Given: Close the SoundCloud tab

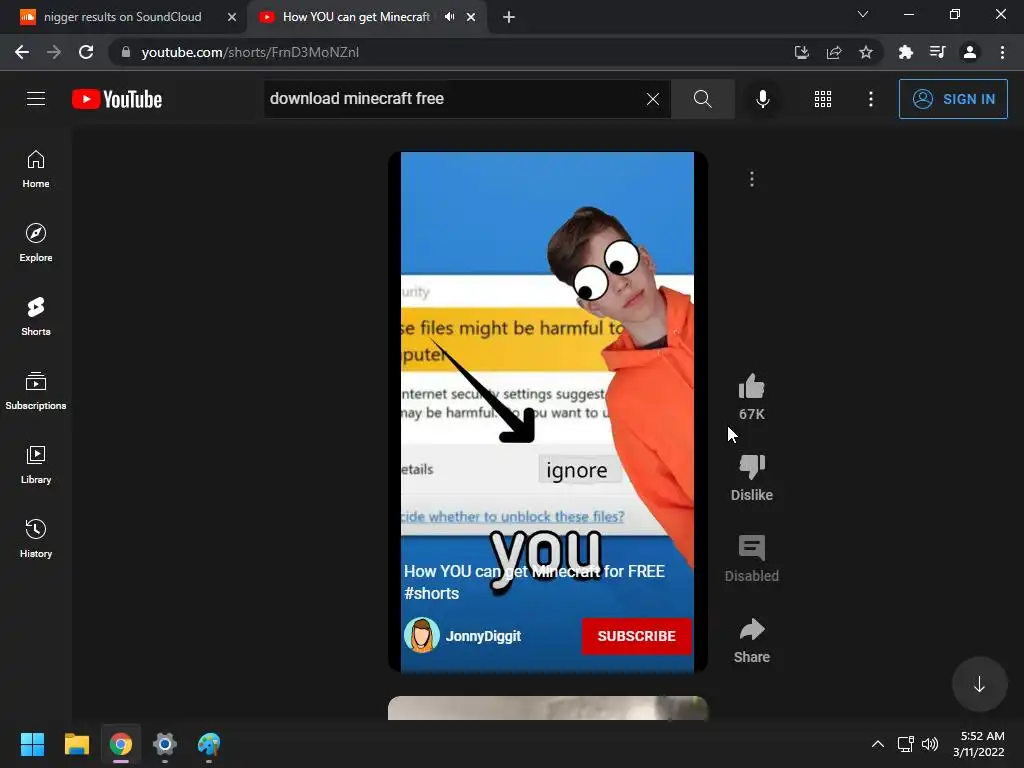Looking at the screenshot, I should 231,17.
